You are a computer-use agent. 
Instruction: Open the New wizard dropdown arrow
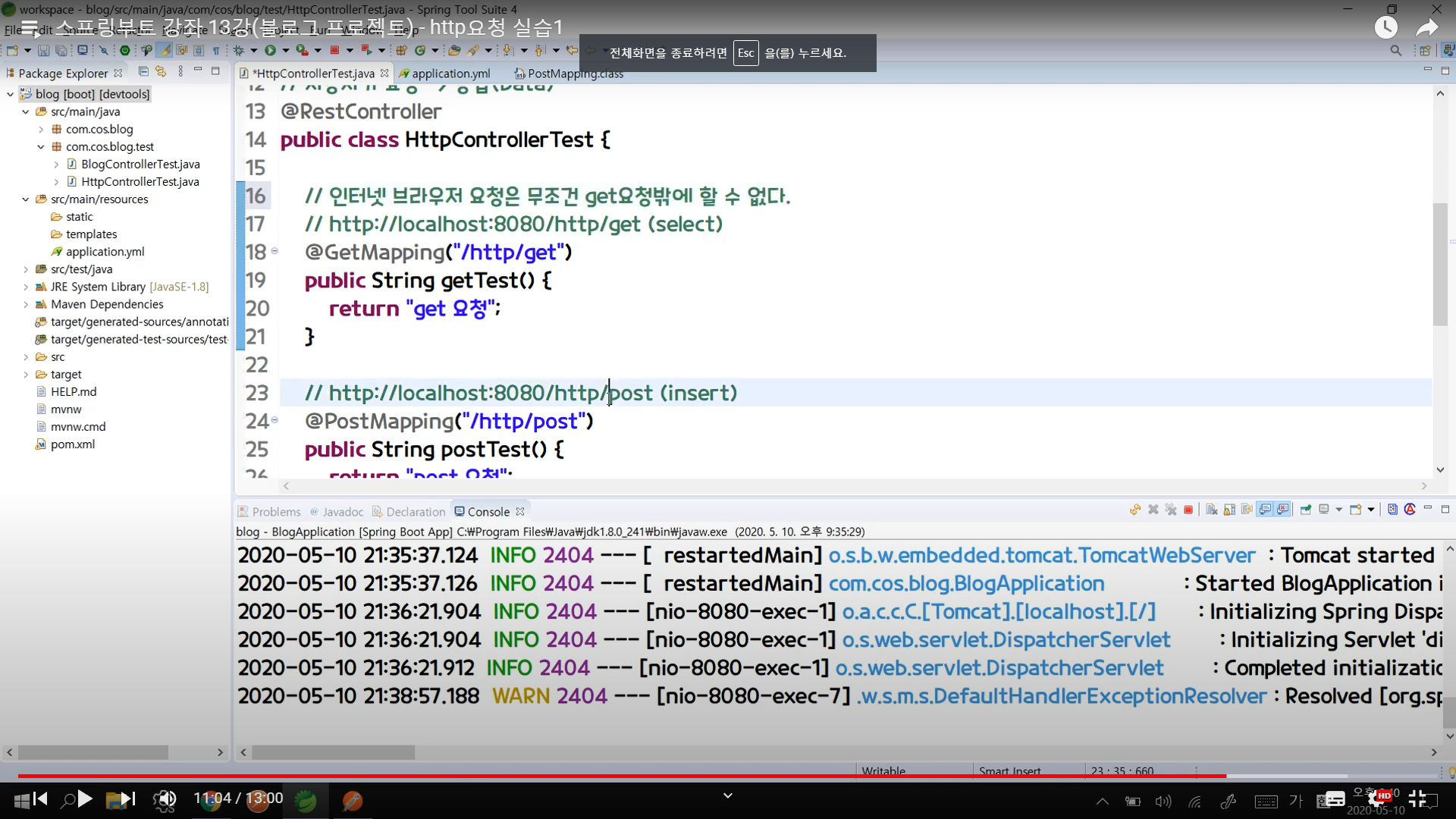click(x=28, y=51)
